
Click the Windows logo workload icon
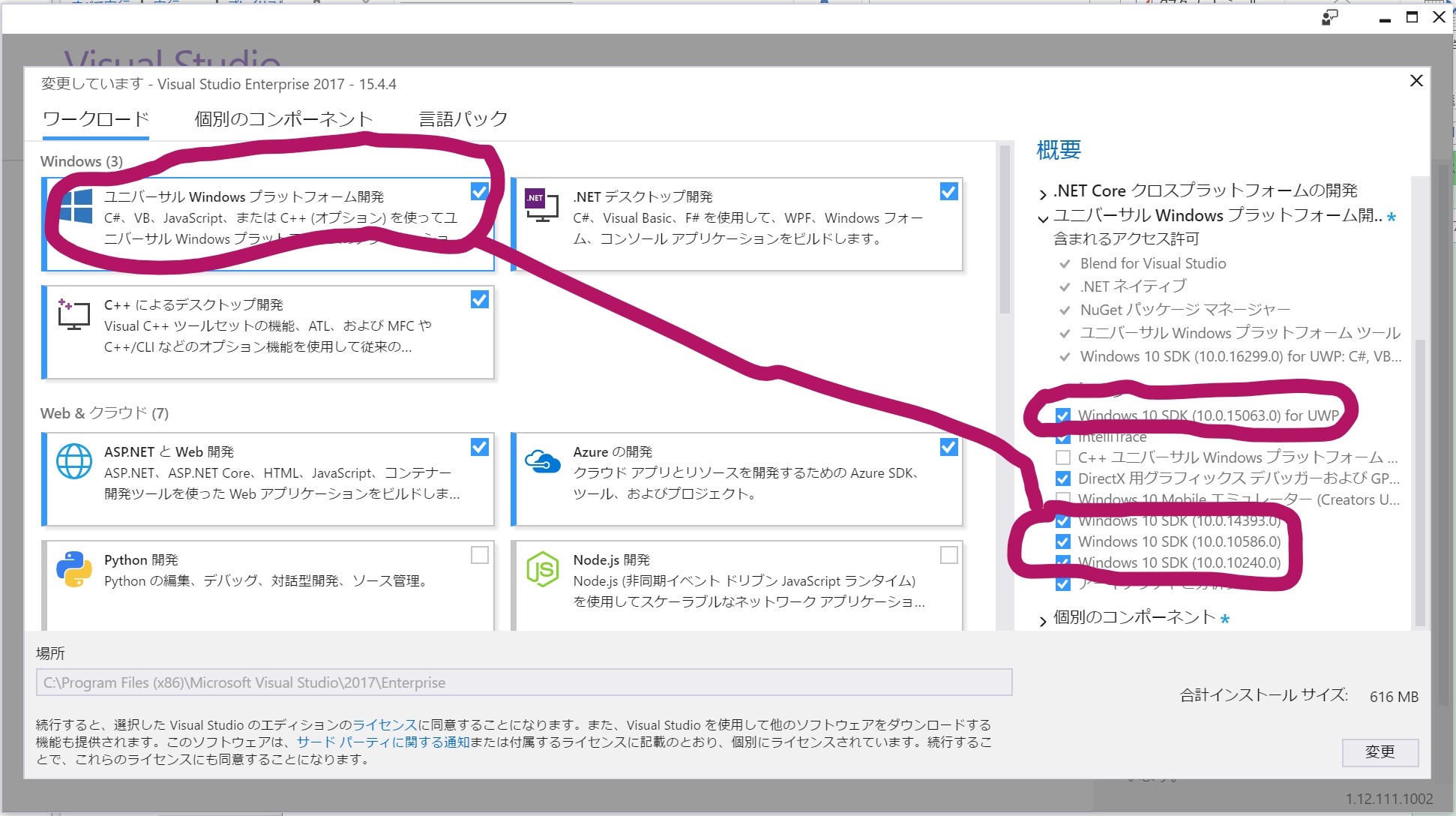click(x=75, y=206)
